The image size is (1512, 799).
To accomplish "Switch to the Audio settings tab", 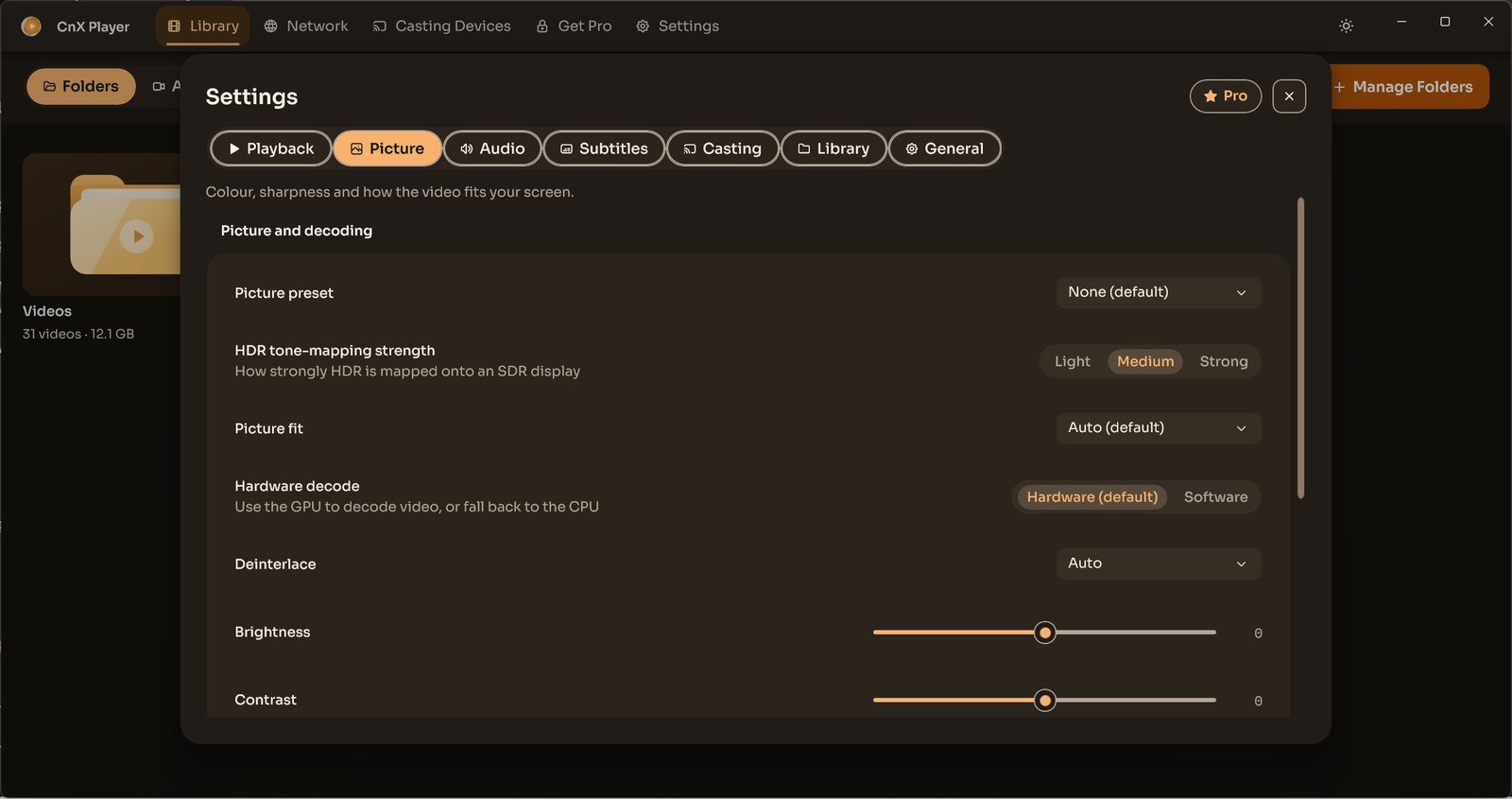I will coord(492,148).
